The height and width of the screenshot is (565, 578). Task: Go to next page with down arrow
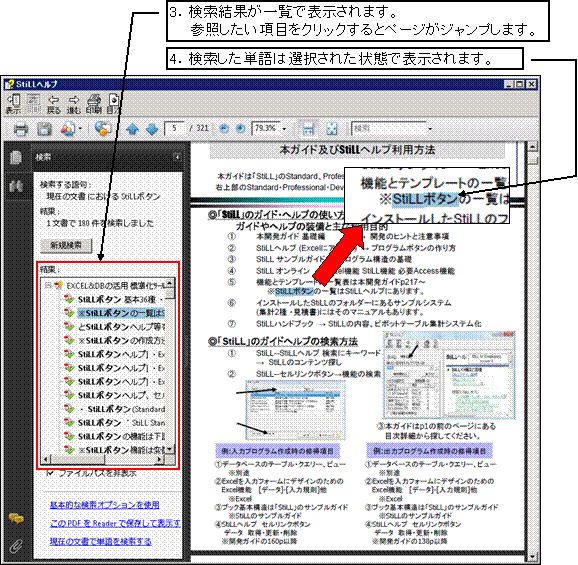(x=152, y=129)
